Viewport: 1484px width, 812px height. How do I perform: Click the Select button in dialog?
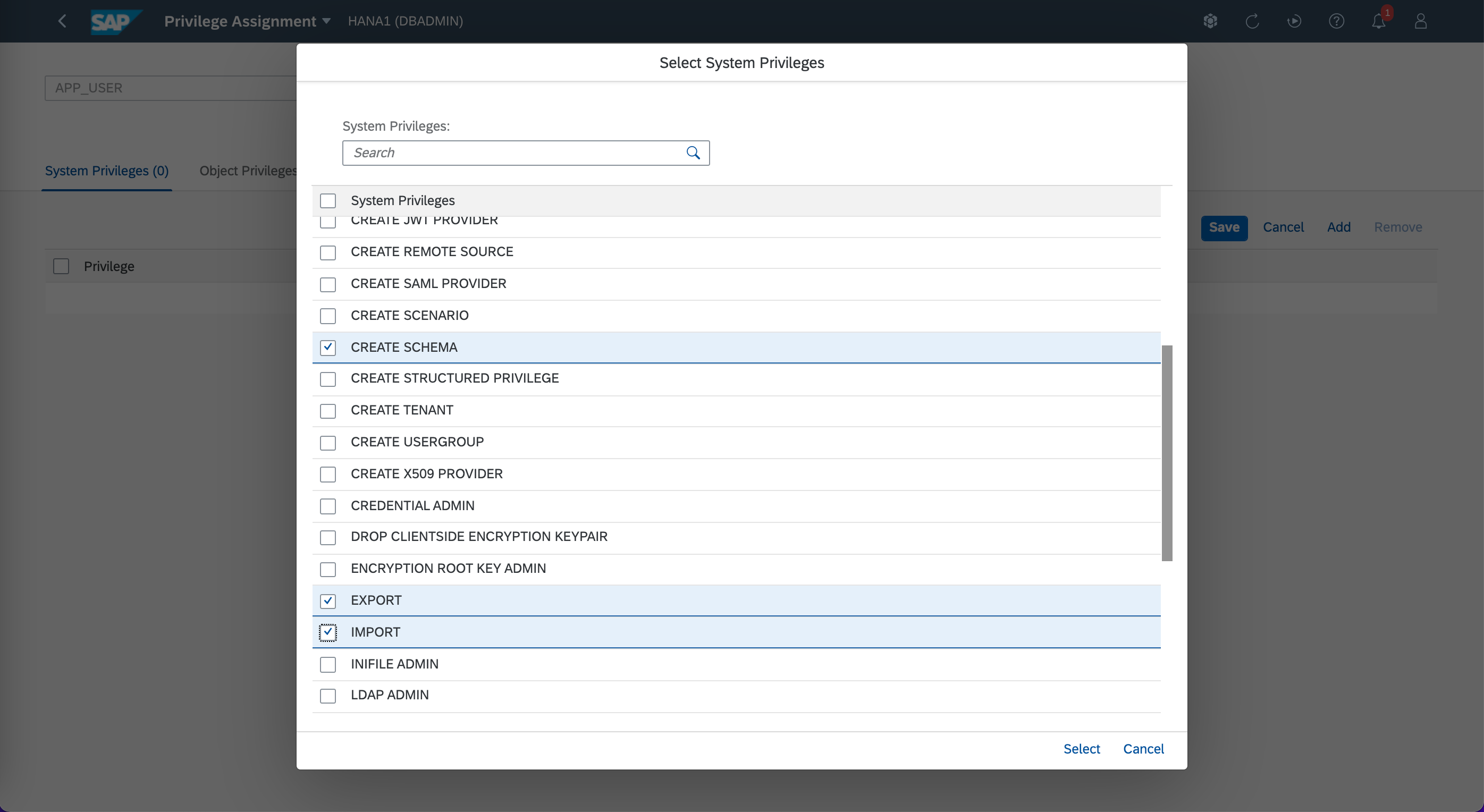point(1081,749)
